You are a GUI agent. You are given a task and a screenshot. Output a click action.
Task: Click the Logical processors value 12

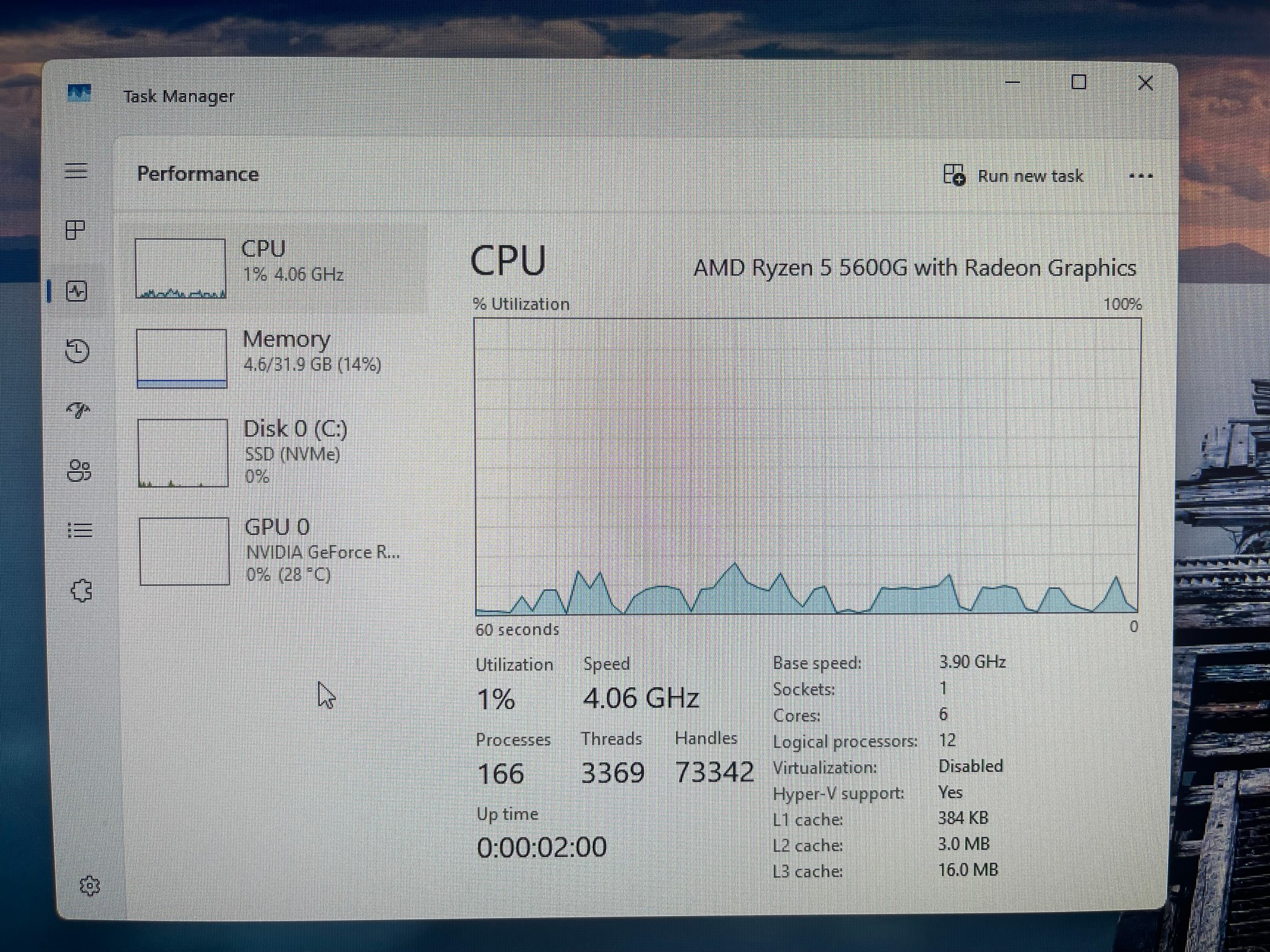click(x=947, y=740)
